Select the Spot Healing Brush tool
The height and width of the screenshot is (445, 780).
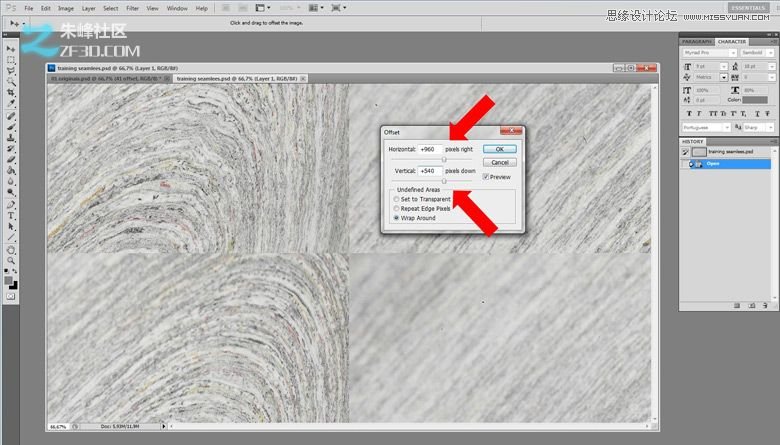pyautogui.click(x=10, y=116)
